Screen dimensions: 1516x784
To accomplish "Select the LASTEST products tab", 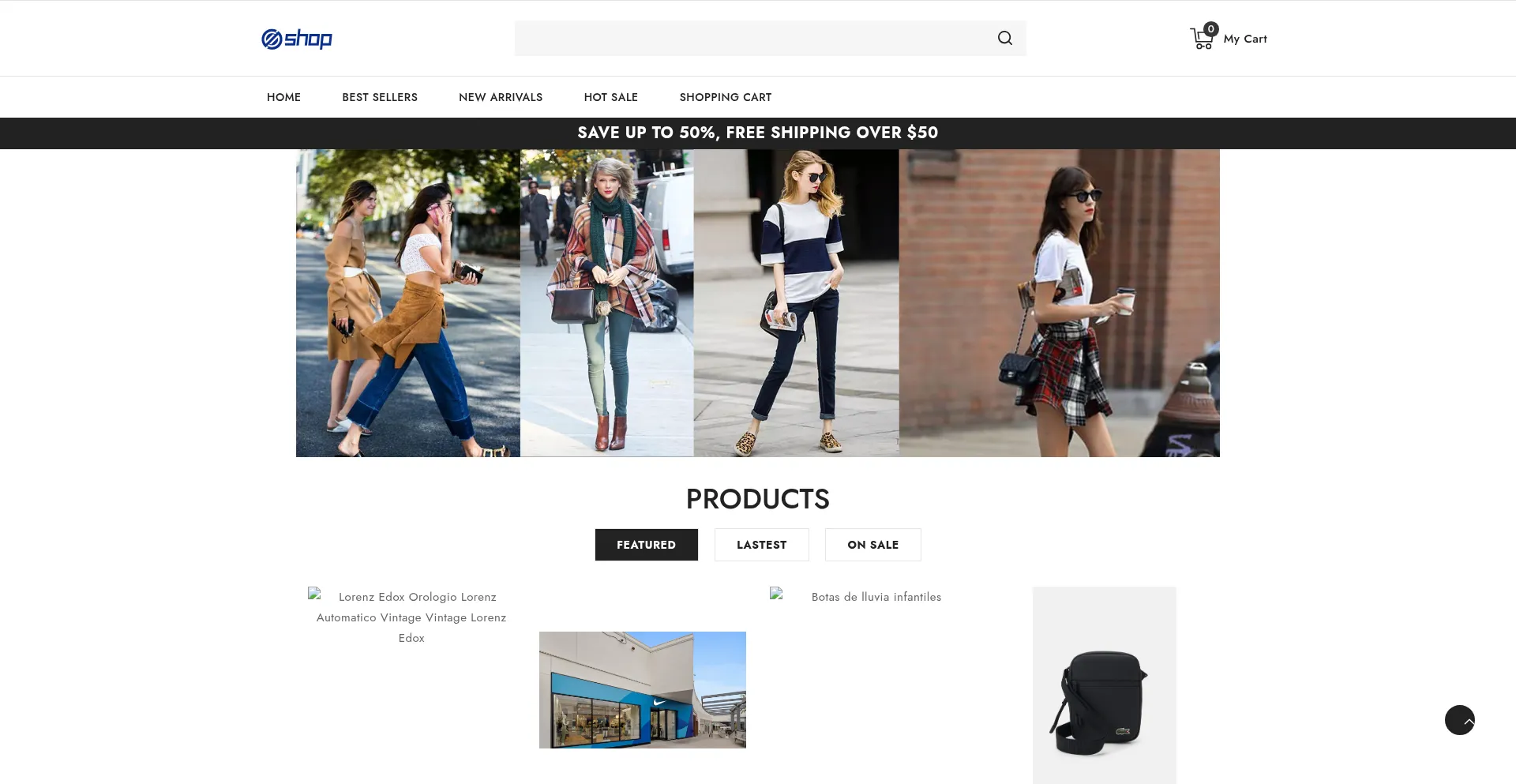I will 761,545.
